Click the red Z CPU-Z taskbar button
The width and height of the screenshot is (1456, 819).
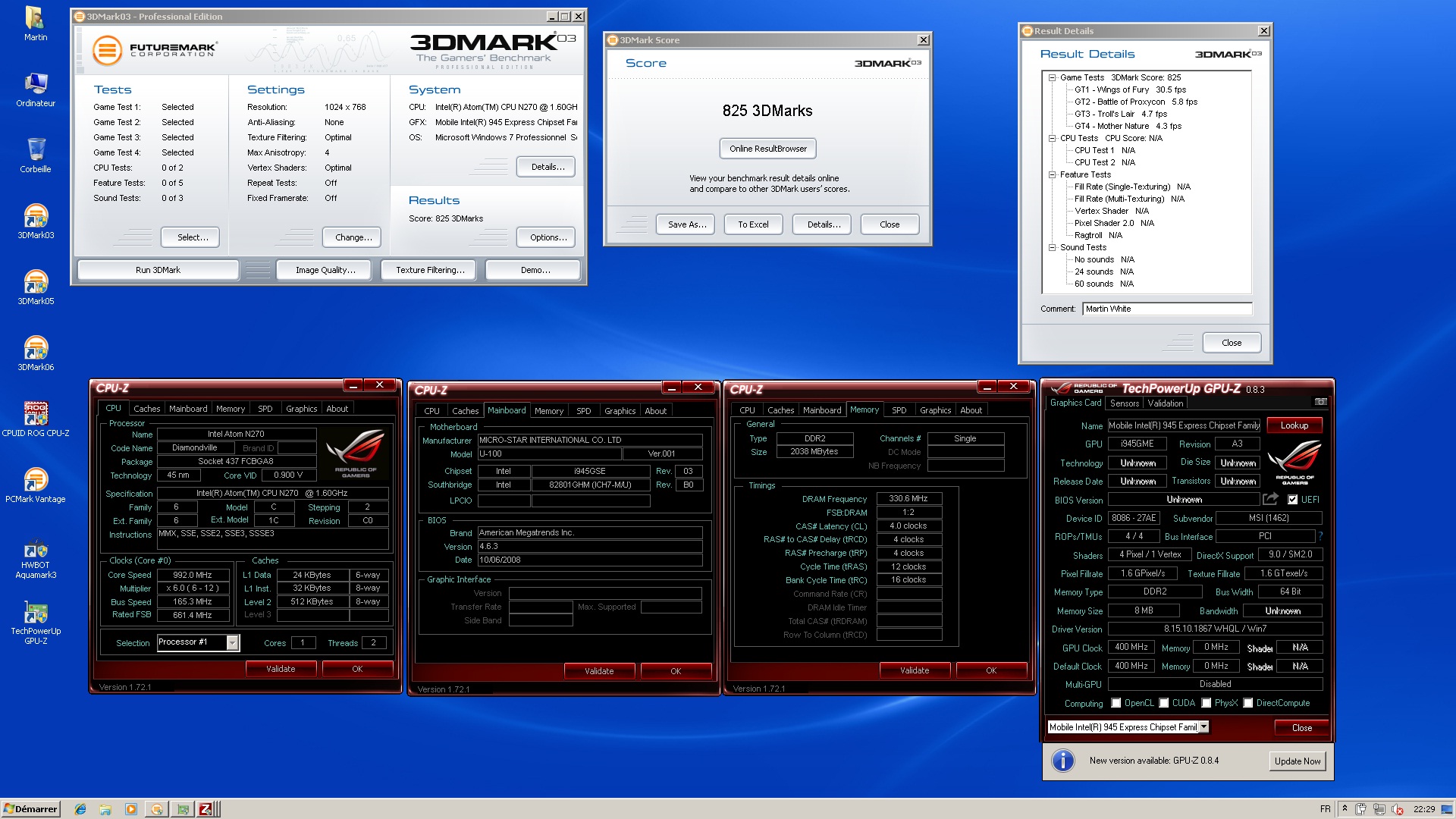click(206, 809)
